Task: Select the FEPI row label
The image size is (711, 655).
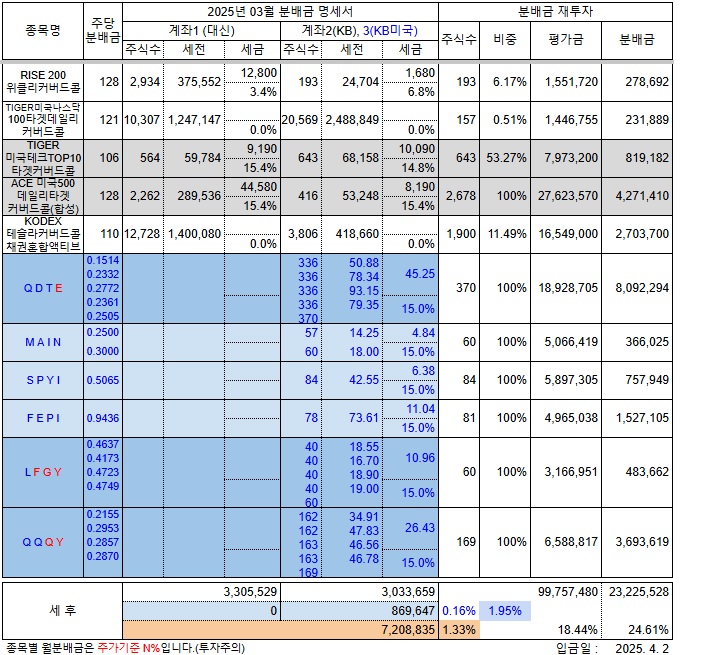Action: point(43,418)
